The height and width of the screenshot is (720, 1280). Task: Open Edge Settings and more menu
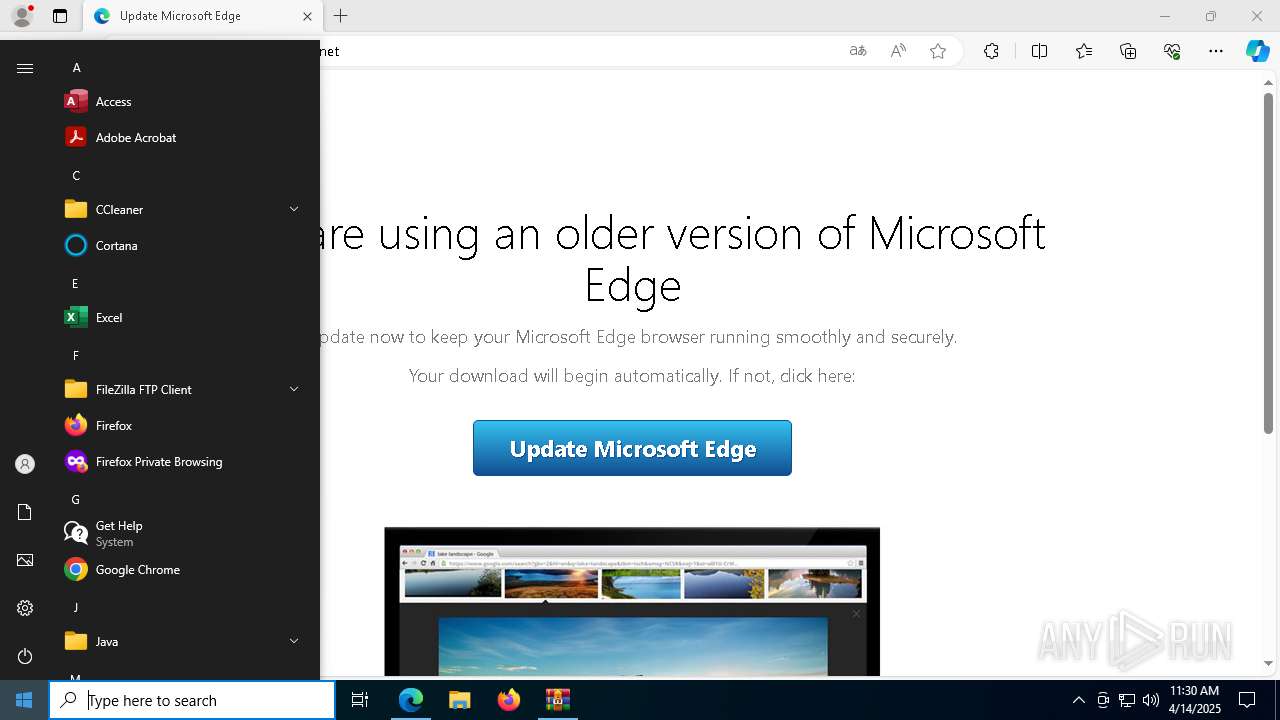(1216, 51)
